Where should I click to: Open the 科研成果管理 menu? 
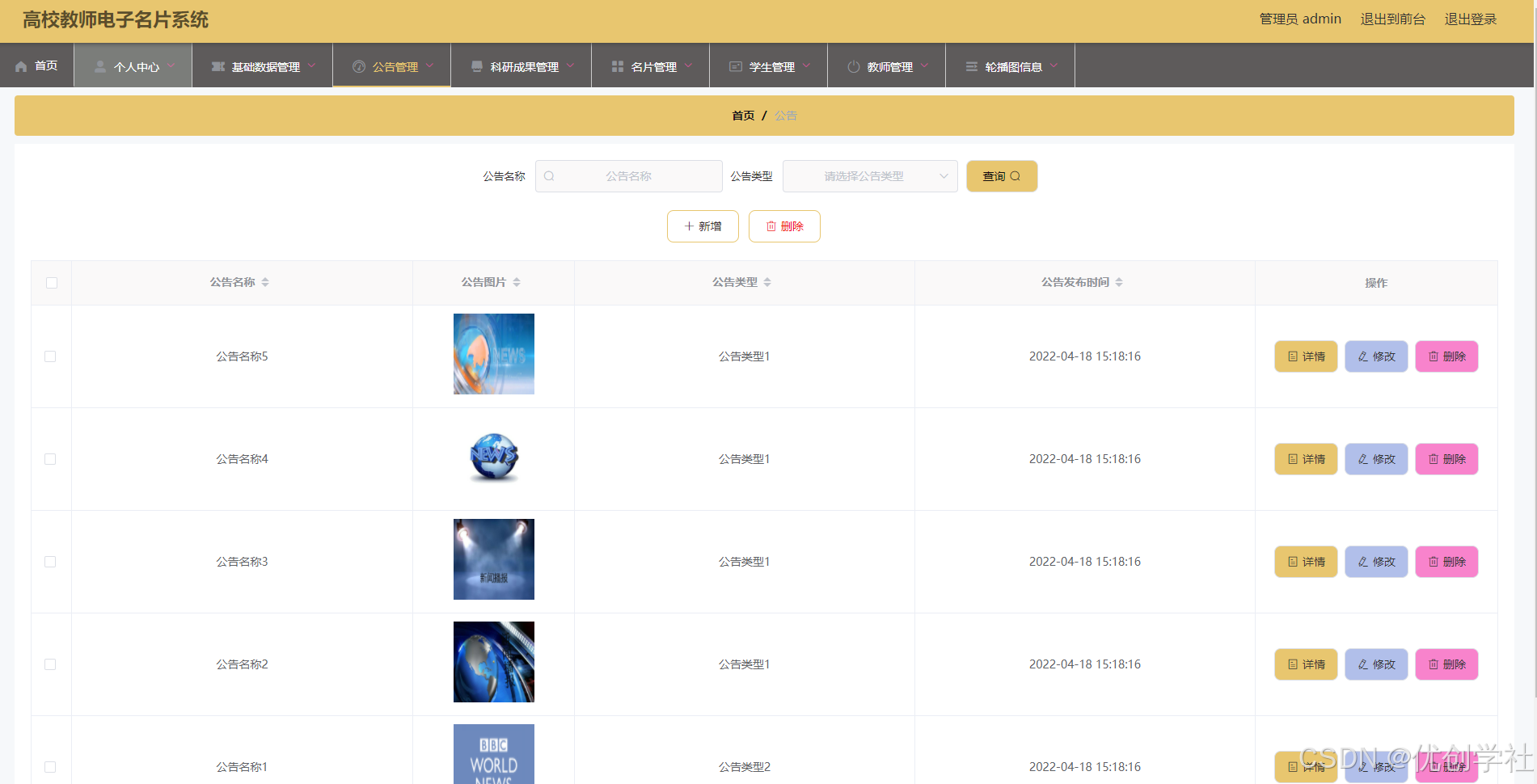[x=521, y=65]
